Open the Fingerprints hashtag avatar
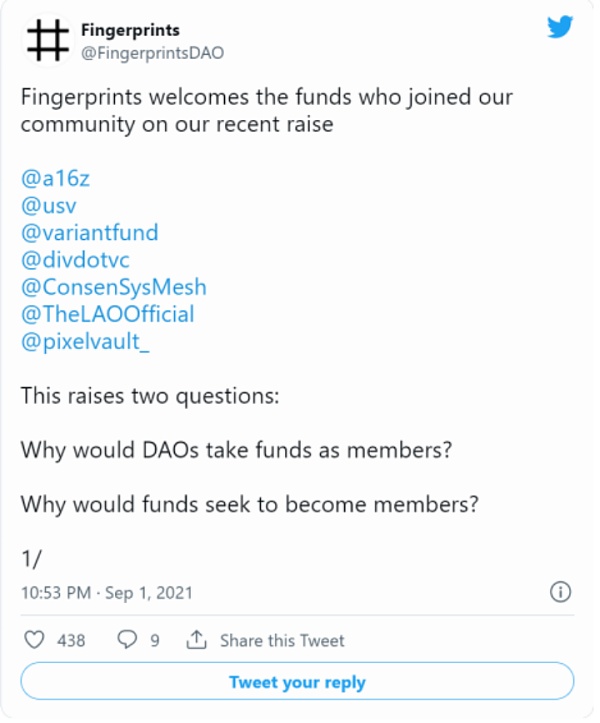This screenshot has width=600, height=723. coord(47,40)
